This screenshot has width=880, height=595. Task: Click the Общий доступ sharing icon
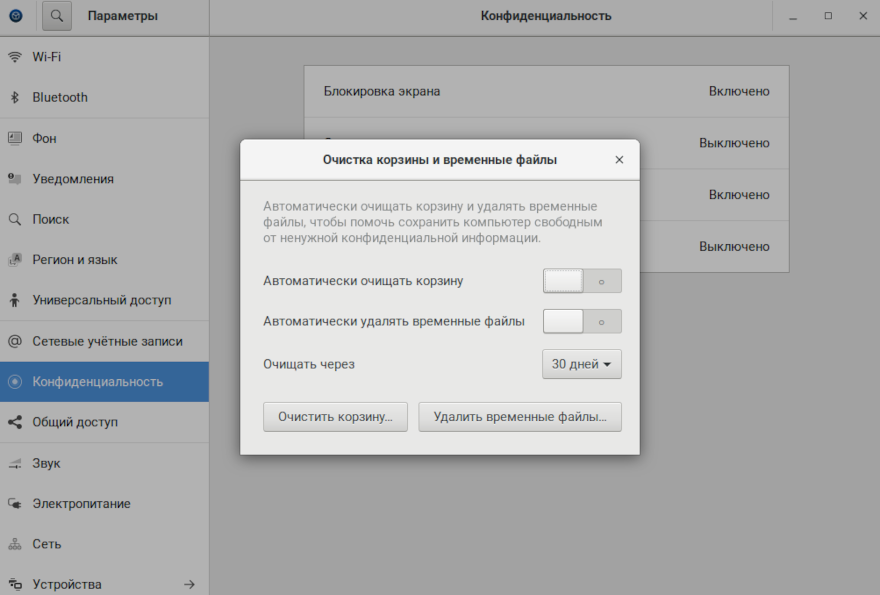[x=15, y=422]
